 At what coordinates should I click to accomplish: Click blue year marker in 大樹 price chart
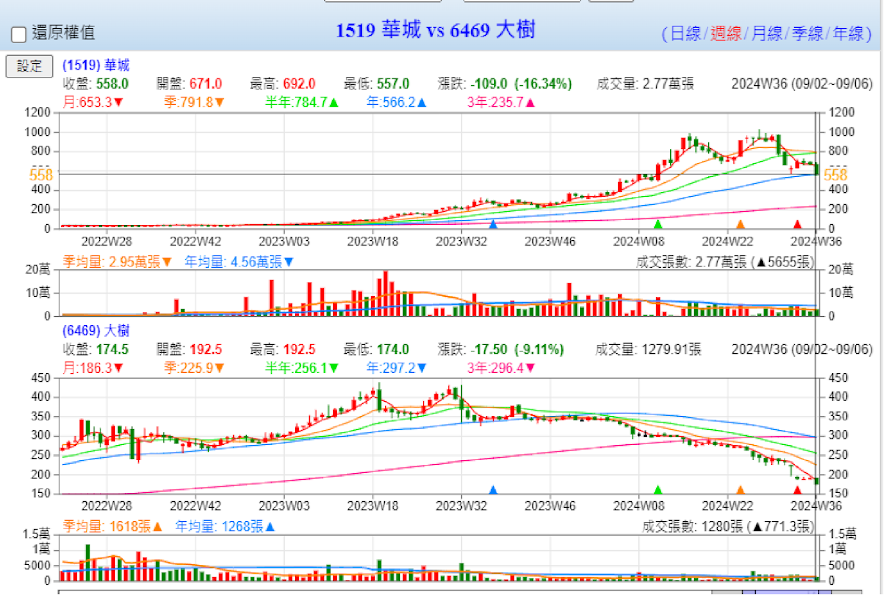click(x=493, y=490)
